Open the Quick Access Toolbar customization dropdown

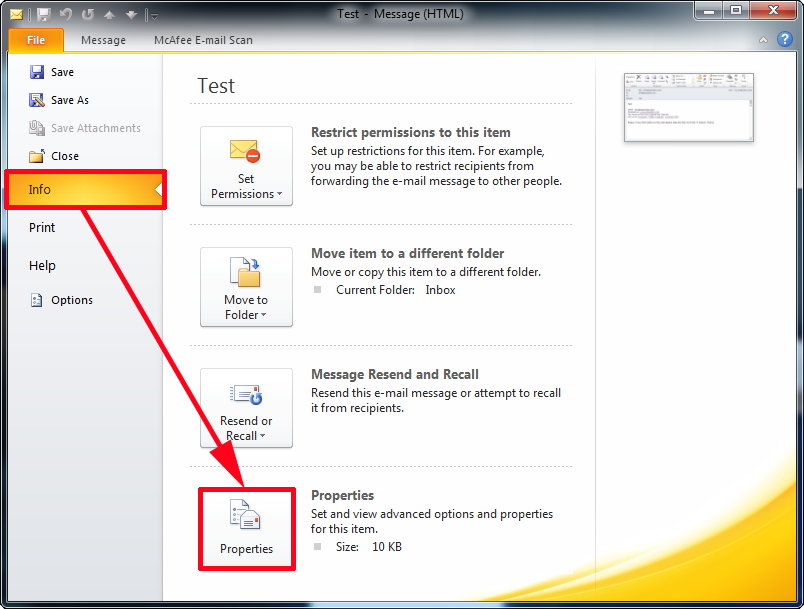coord(153,15)
